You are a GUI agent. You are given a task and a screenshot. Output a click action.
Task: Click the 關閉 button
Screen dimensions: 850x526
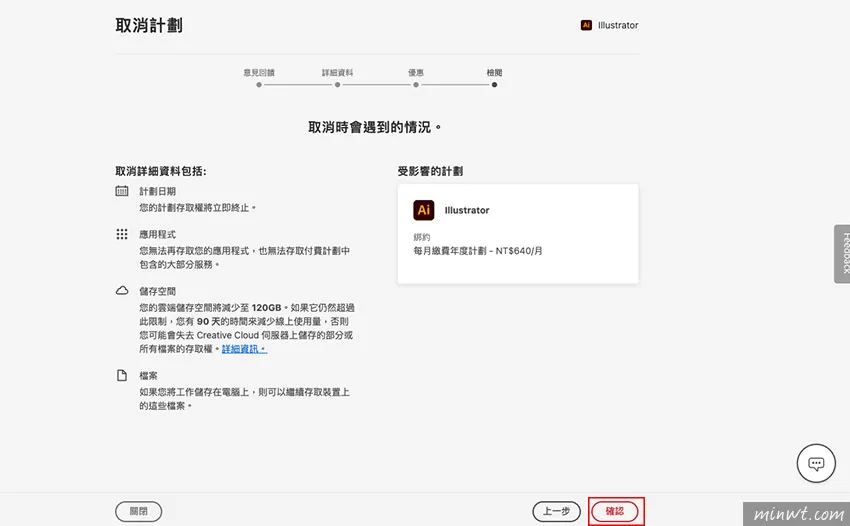point(139,511)
